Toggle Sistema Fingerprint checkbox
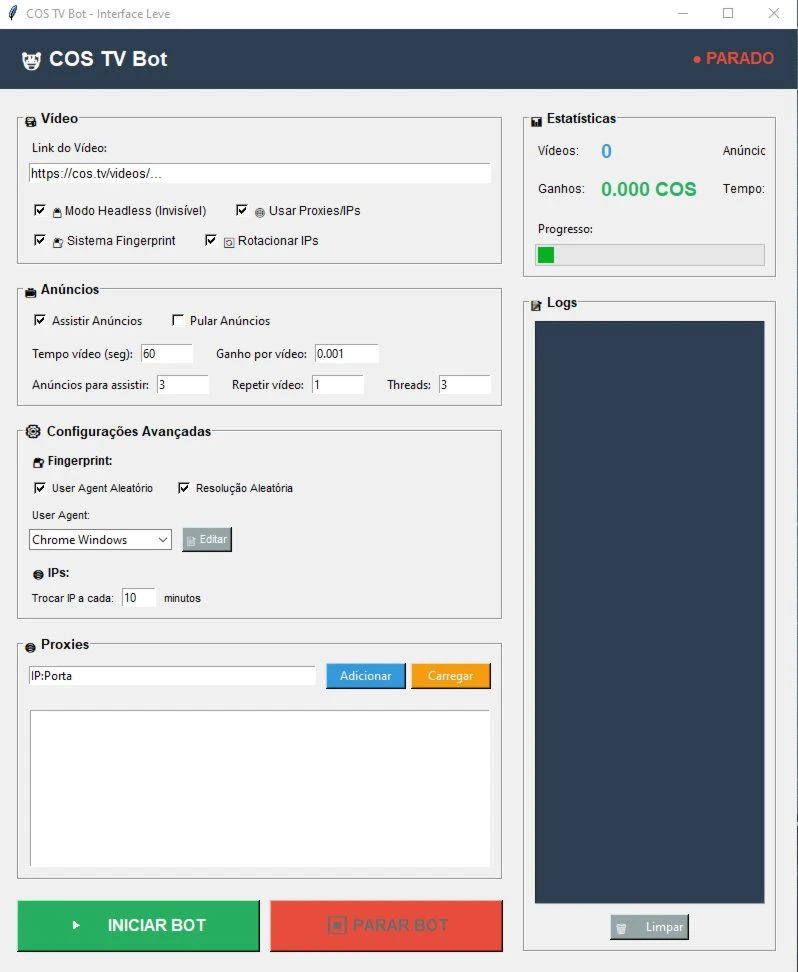 (x=40, y=240)
